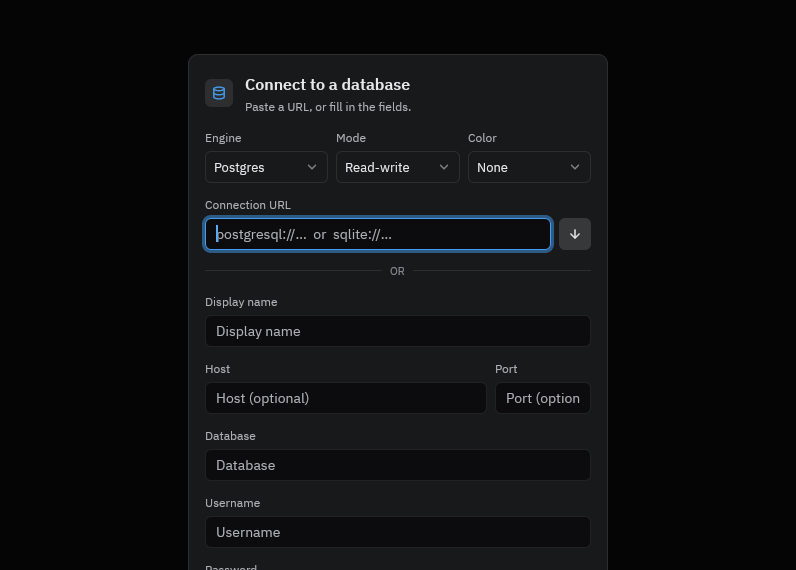Image resolution: width=796 pixels, height=570 pixels.
Task: Open the Engine dropdown showing Postgres
Action: tap(266, 167)
